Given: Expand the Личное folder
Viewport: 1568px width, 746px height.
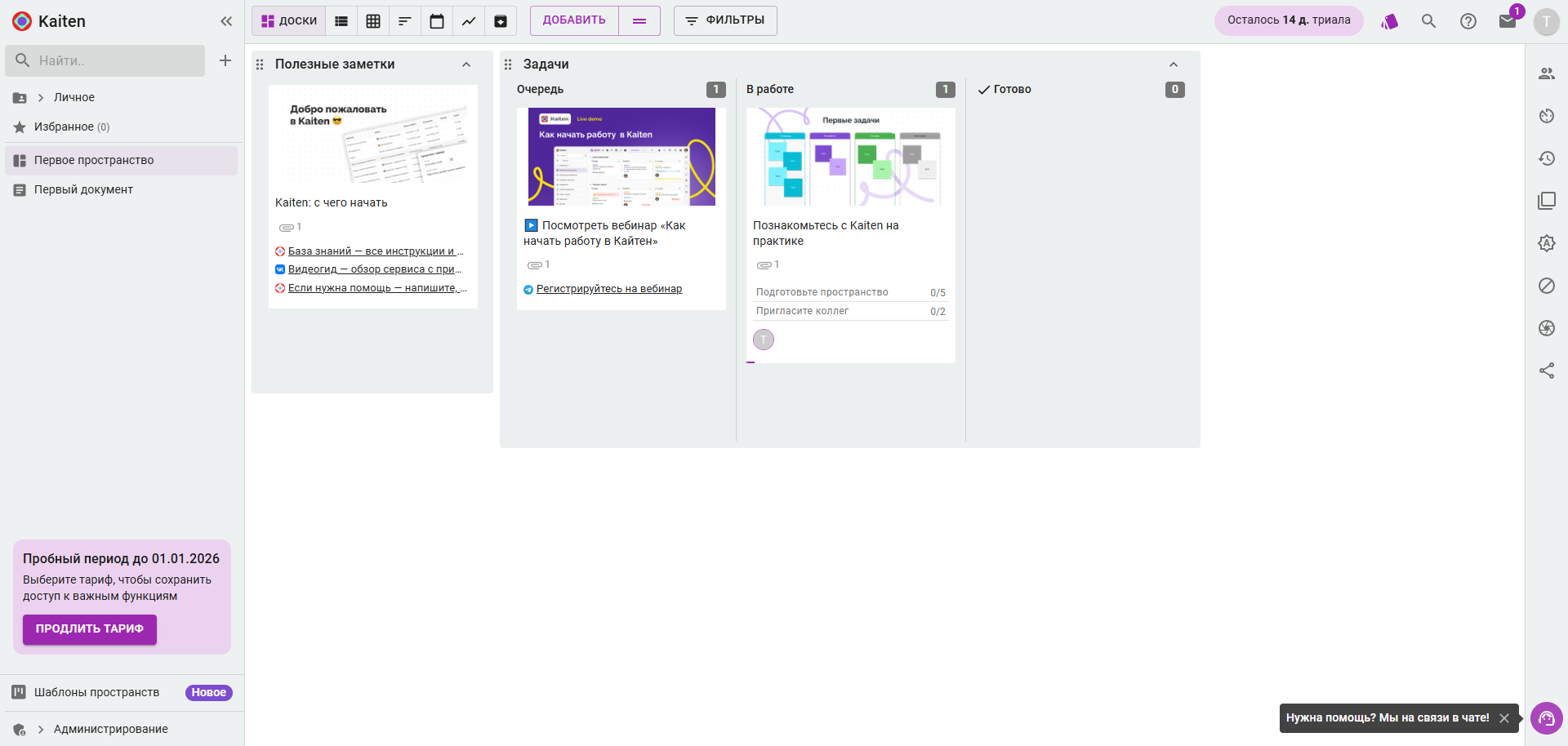Looking at the screenshot, I should [41, 98].
